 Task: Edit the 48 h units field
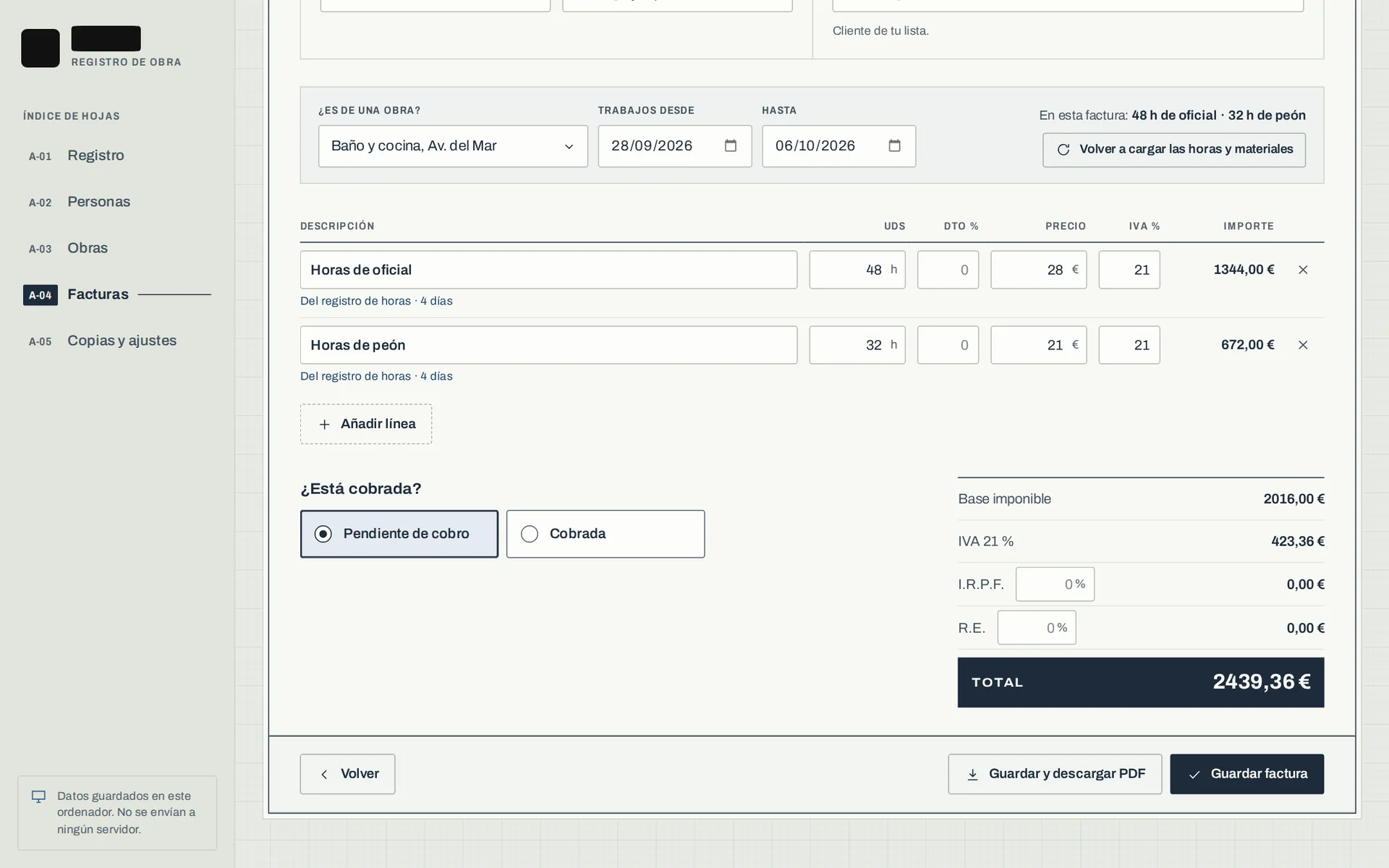(x=857, y=270)
